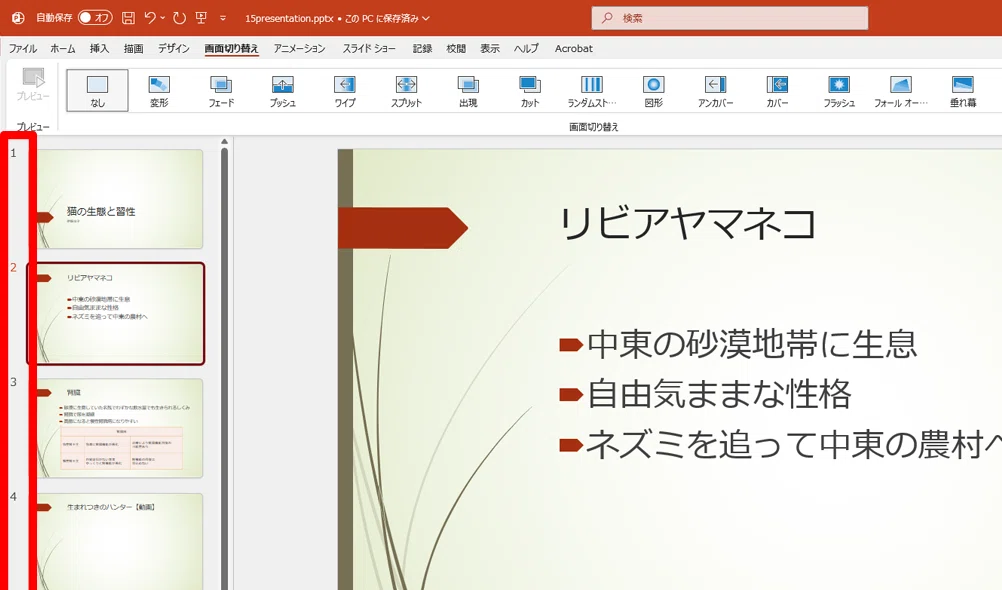Click the slide panel vertical scrollbar
The height and width of the screenshot is (590, 1002).
224,369
